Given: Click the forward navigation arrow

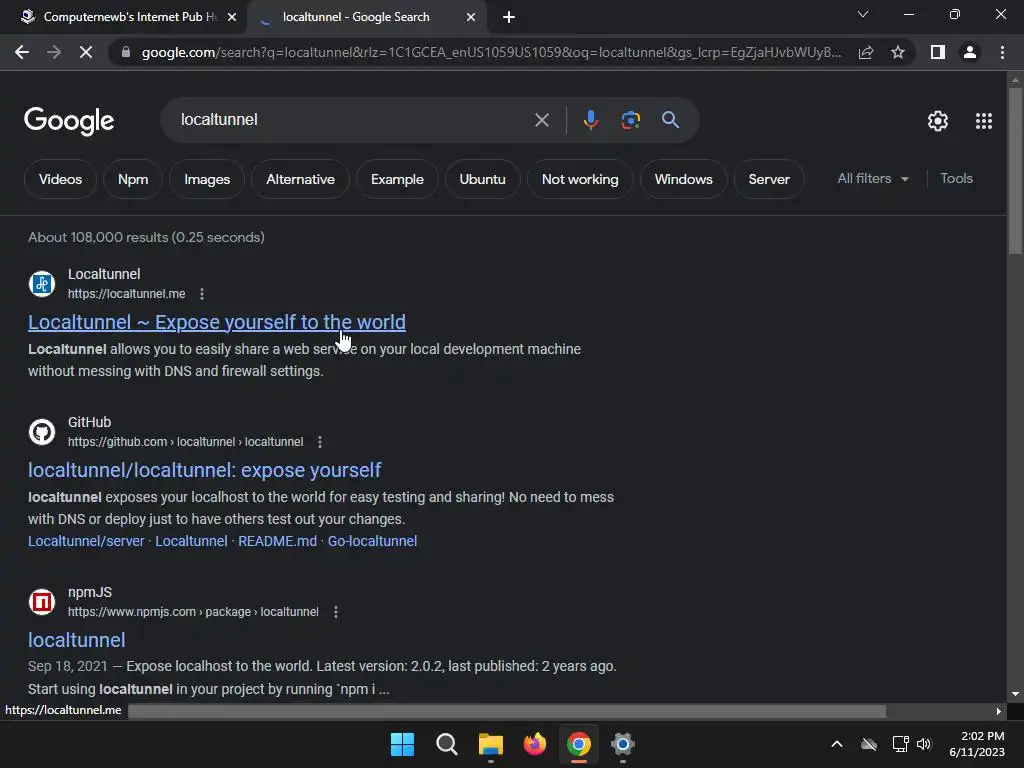Looking at the screenshot, I should pos(54,52).
